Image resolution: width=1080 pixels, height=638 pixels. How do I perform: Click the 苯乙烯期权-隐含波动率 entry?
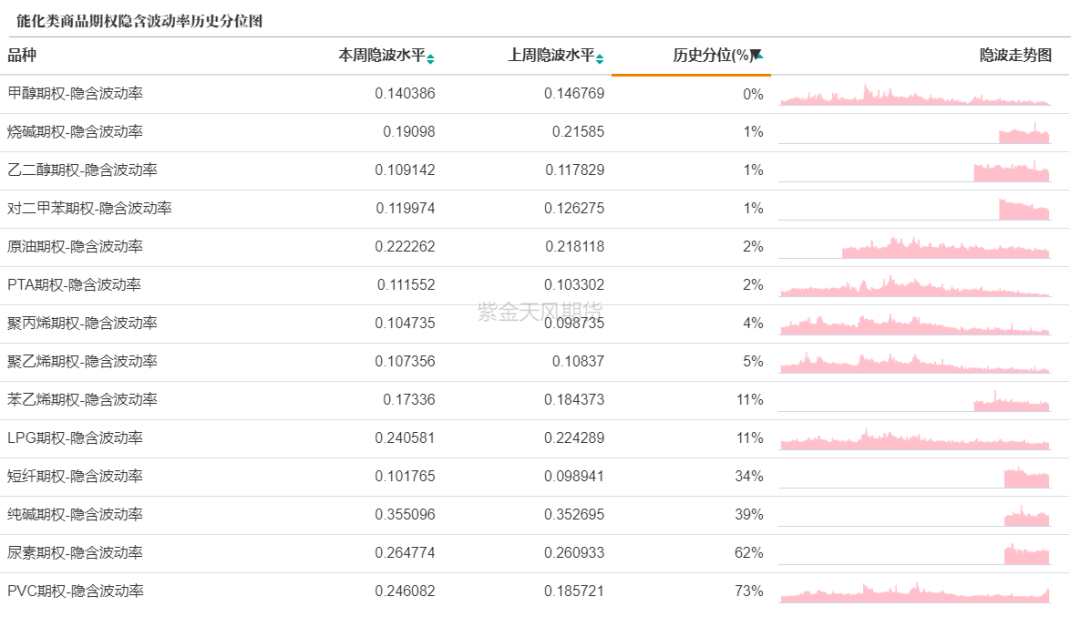point(82,400)
